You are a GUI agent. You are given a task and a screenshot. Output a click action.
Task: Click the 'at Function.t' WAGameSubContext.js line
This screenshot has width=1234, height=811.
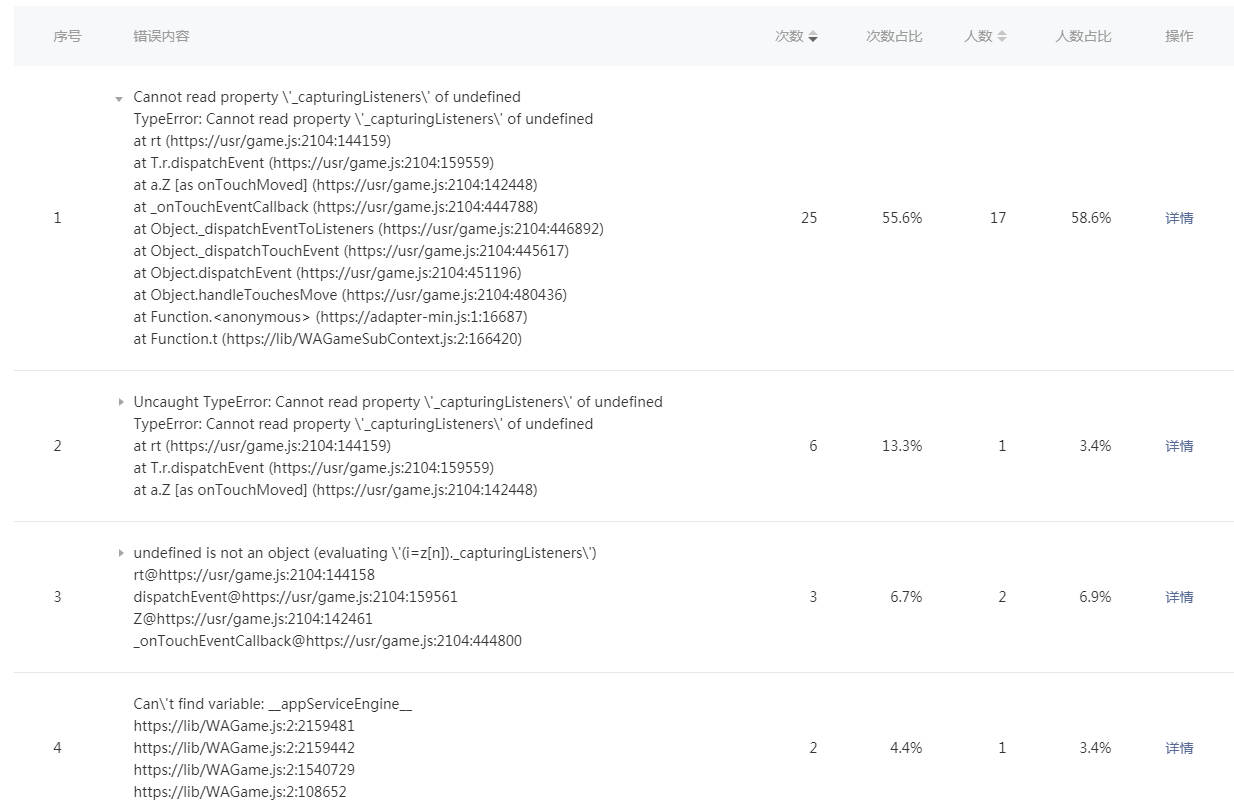327,339
